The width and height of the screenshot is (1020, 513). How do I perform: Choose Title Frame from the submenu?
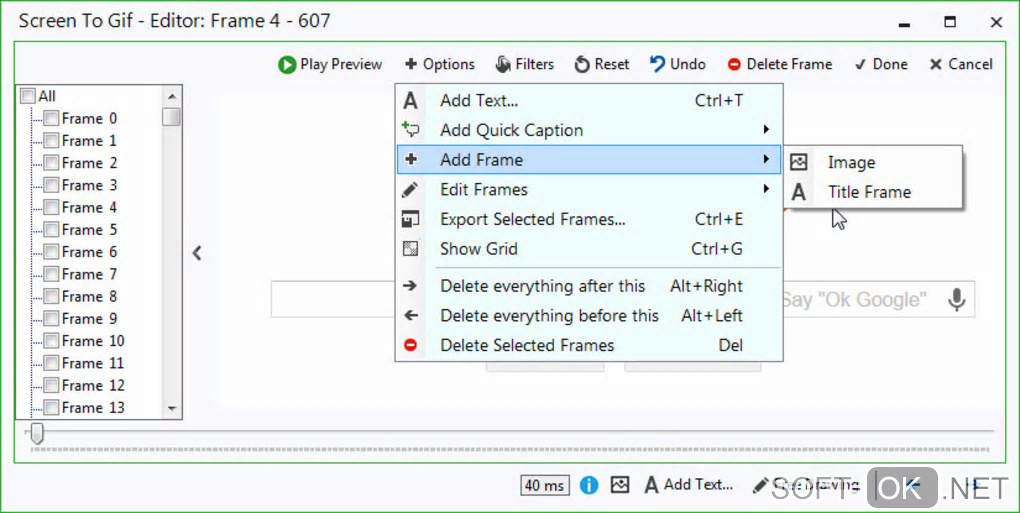[x=869, y=192]
